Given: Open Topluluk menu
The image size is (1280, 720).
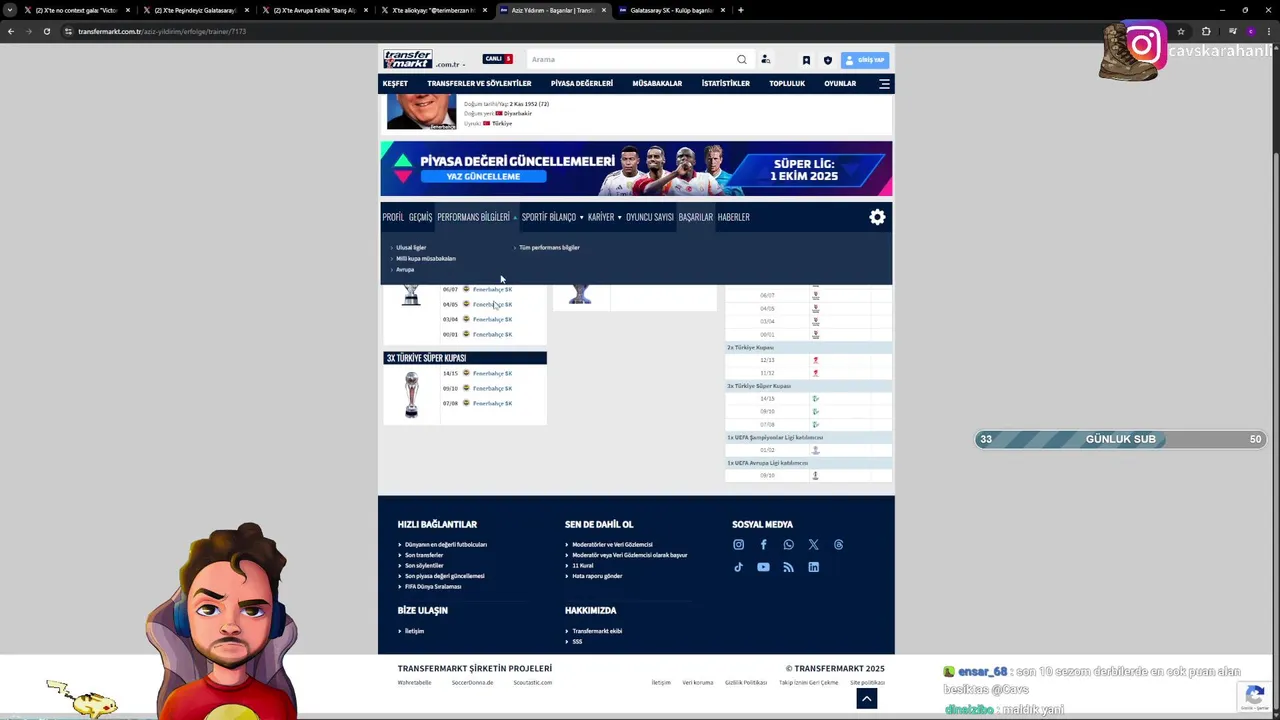Looking at the screenshot, I should pos(787,84).
